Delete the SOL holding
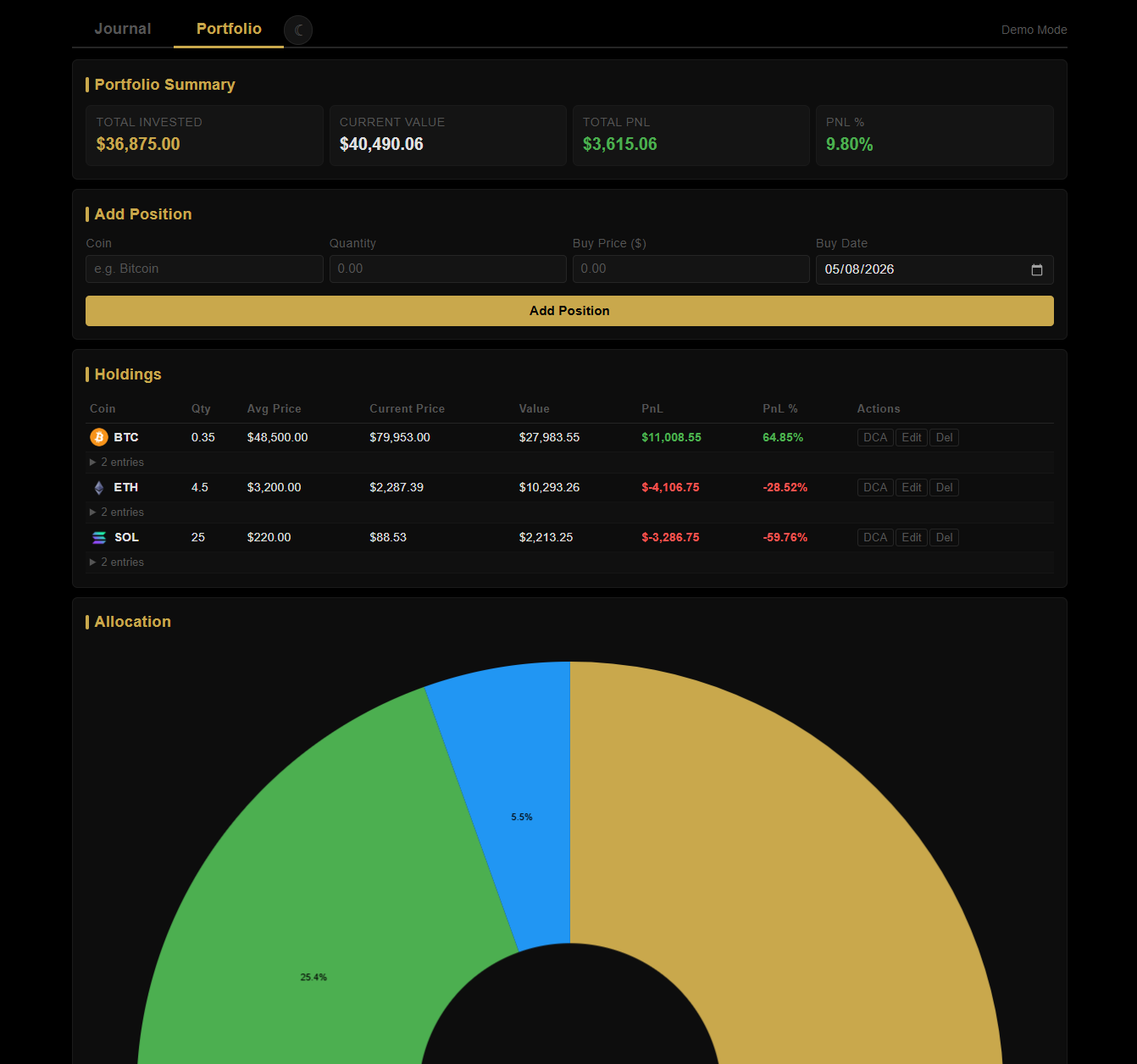The height and width of the screenshot is (1064, 1137). pos(944,537)
